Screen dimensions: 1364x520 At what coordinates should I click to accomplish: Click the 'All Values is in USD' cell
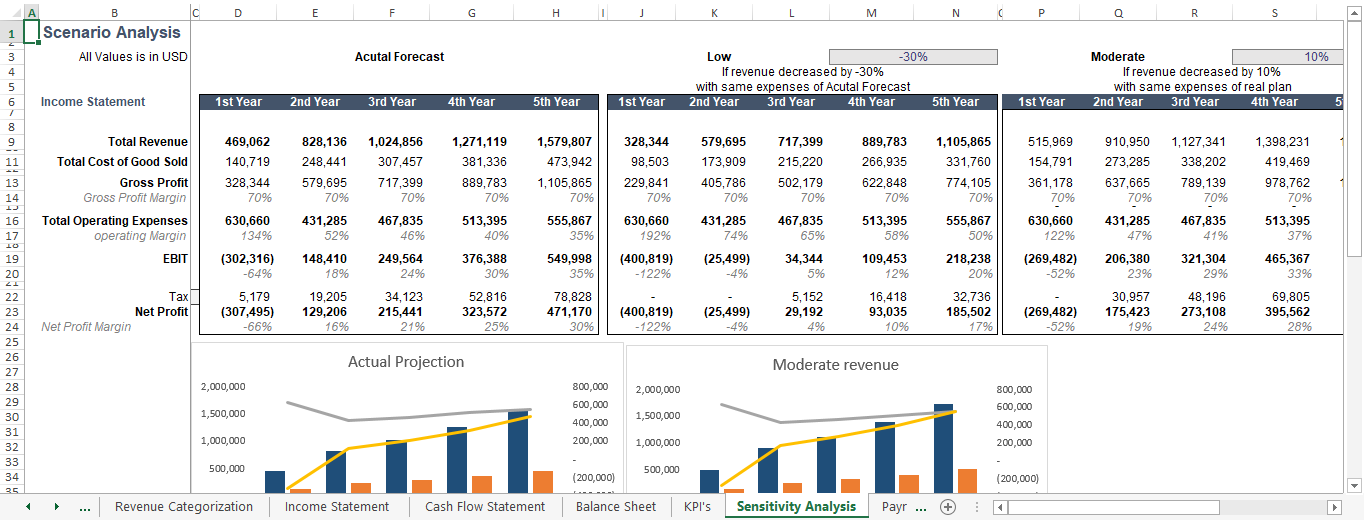coord(133,57)
